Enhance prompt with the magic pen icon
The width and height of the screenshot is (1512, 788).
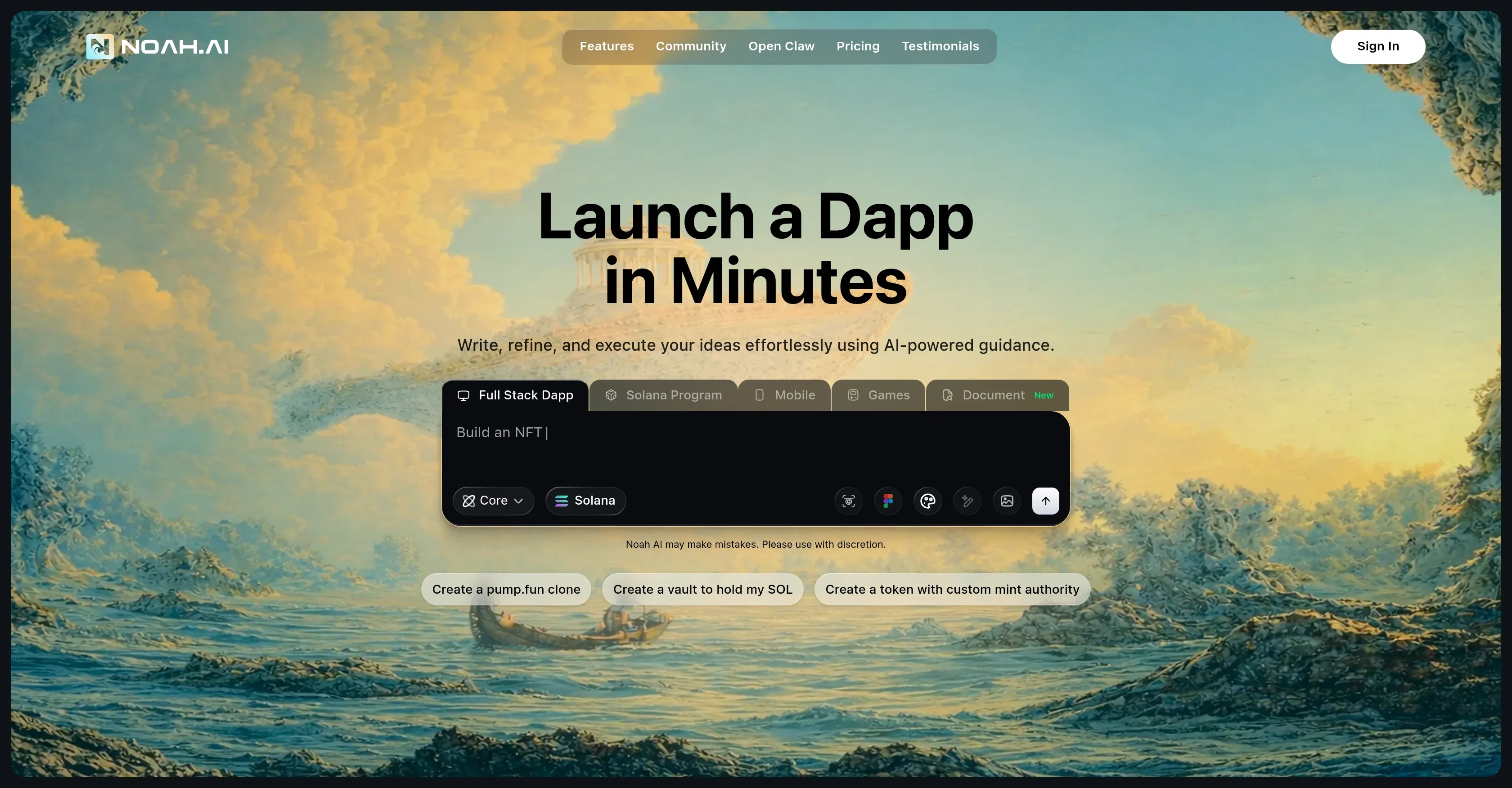click(x=967, y=501)
